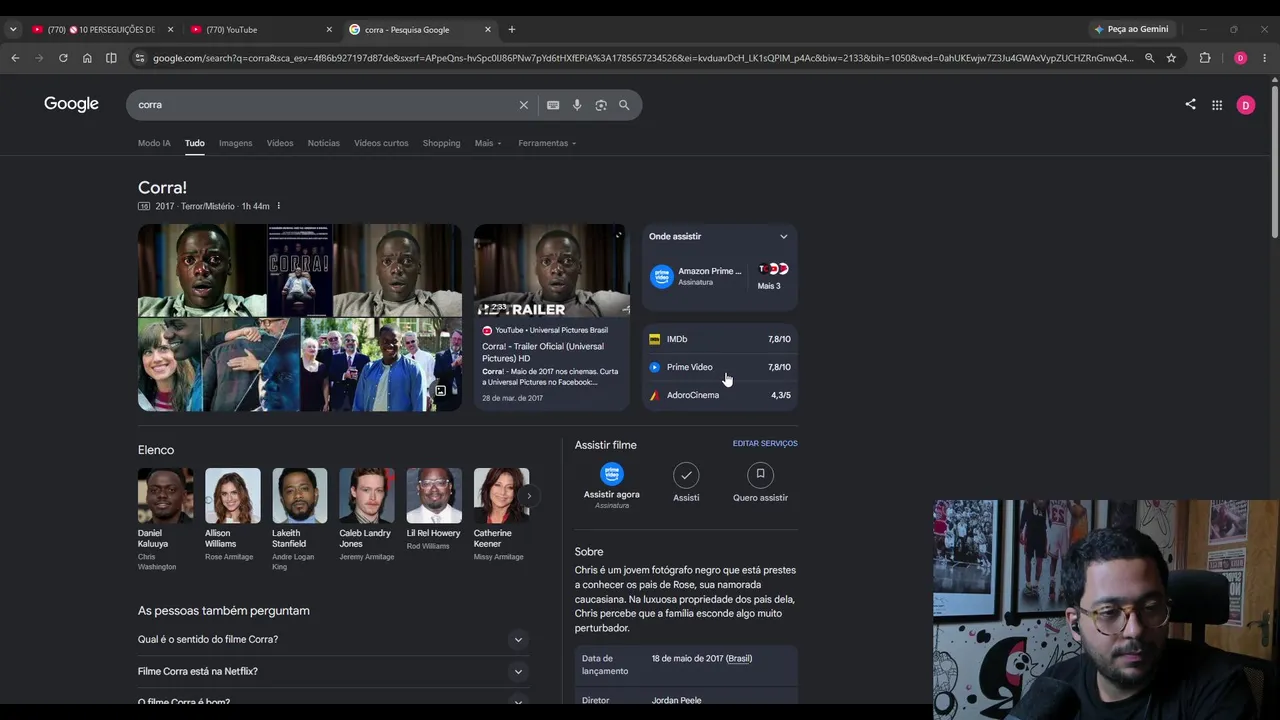Image resolution: width=1280 pixels, height=720 pixels.
Task: Share the search results via share icon
Action: [x=1190, y=104]
